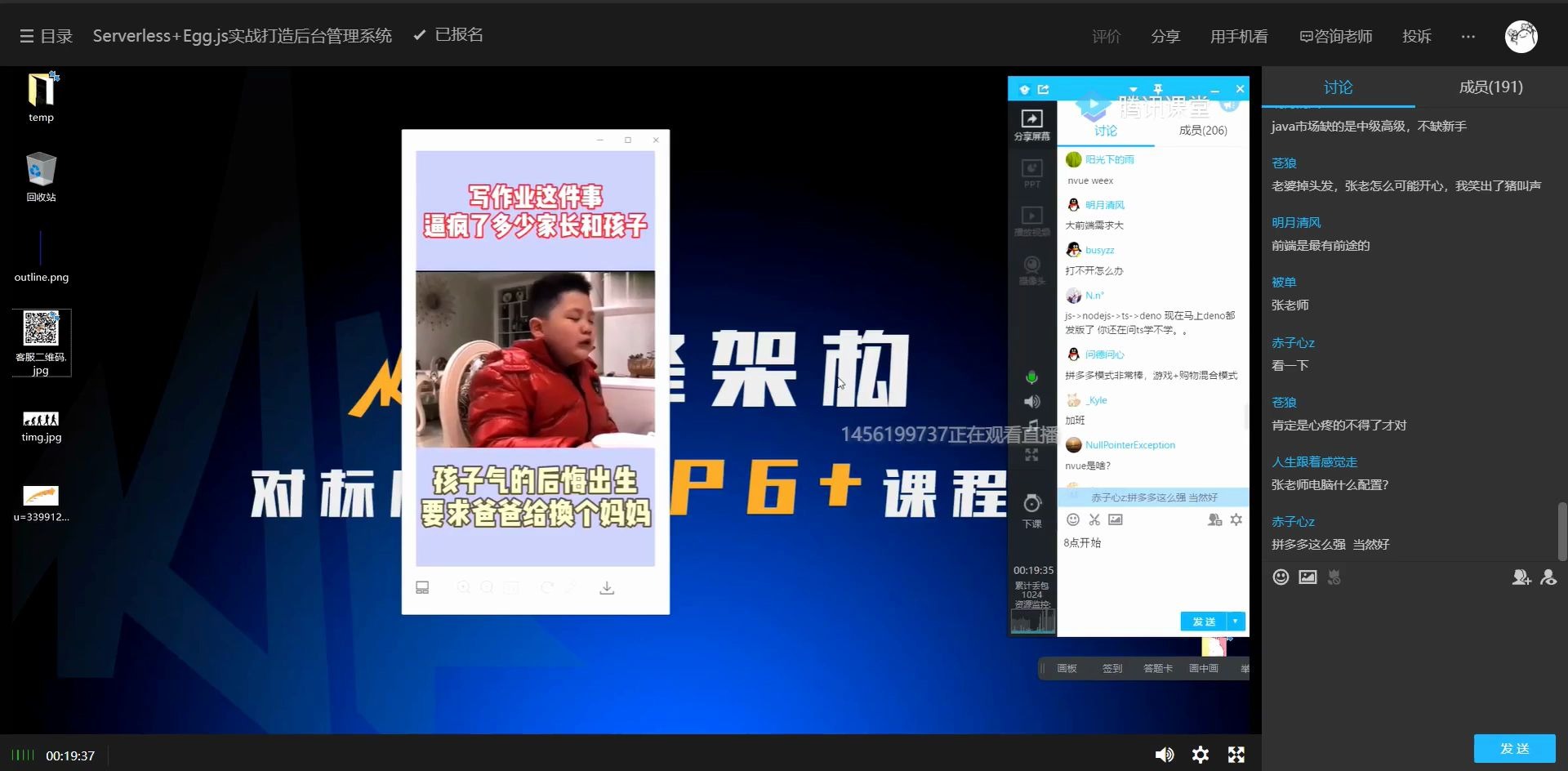
Task: Mute the speaker icon in the sidebar
Action: pos(1031,401)
